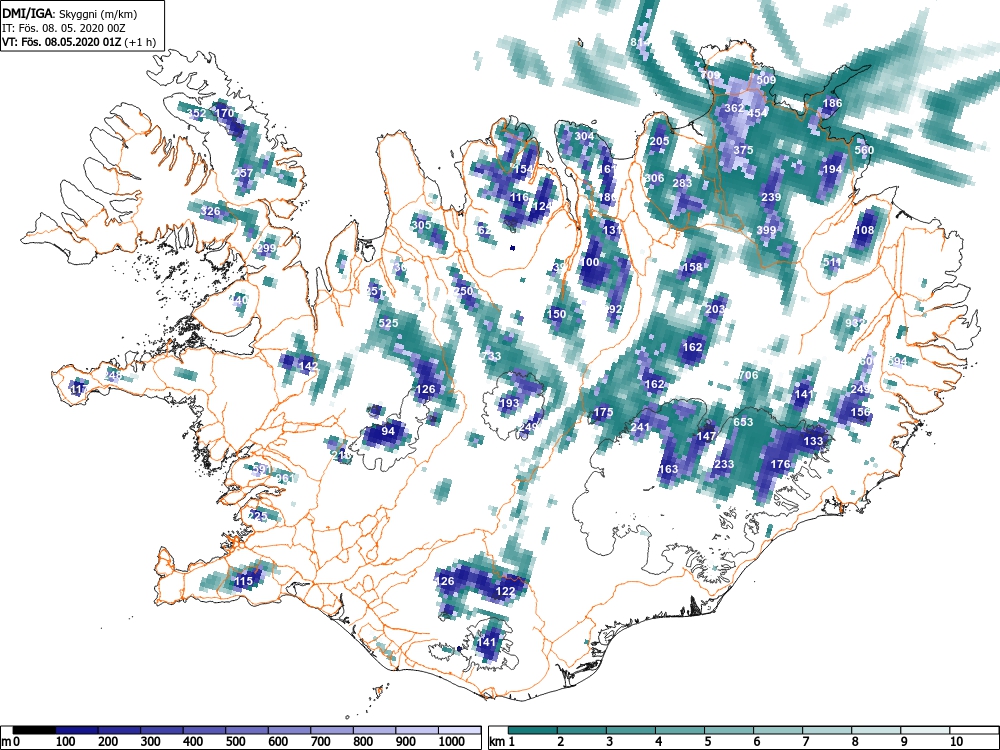Click the 176 visibility value on the map
The height and width of the screenshot is (750, 1000).
[781, 464]
